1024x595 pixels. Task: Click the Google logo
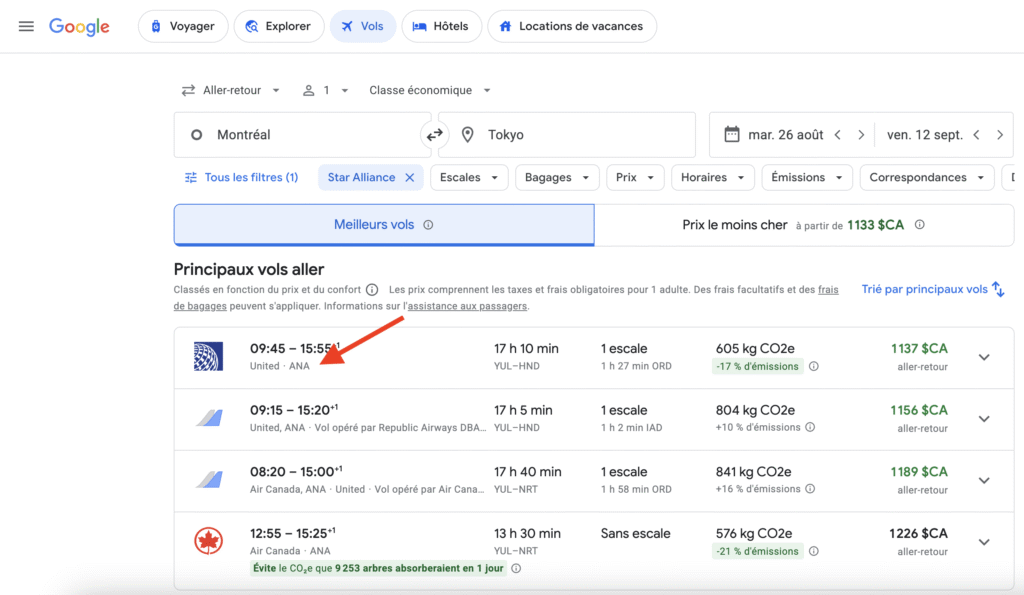(79, 27)
